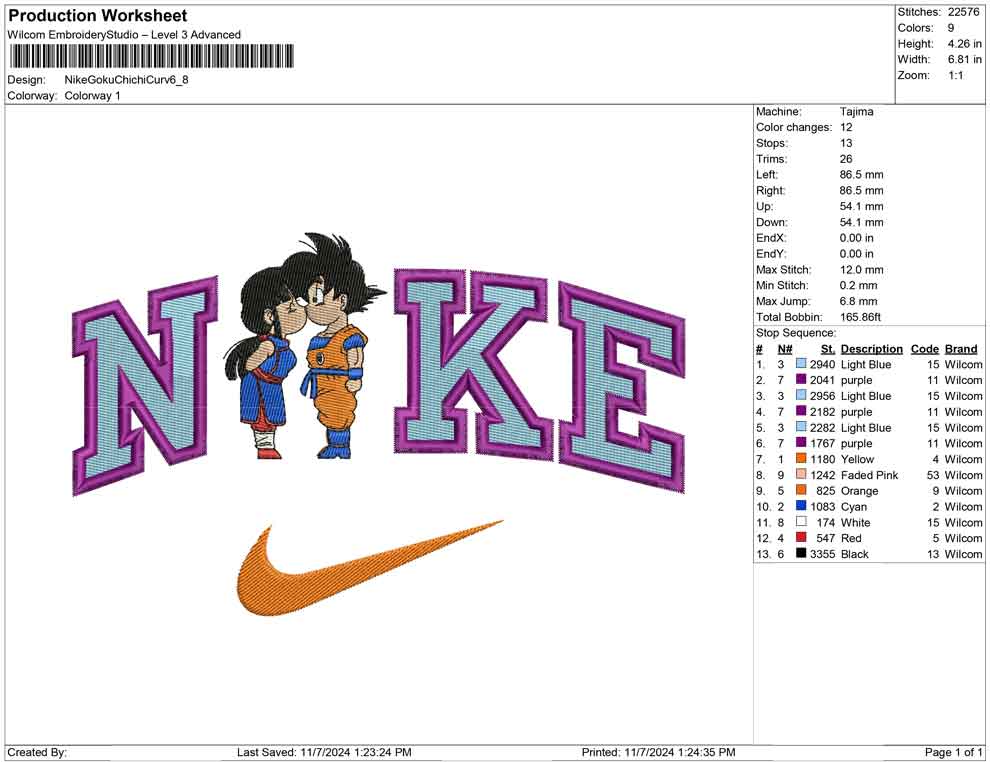Click the Brand column header

tap(961, 348)
